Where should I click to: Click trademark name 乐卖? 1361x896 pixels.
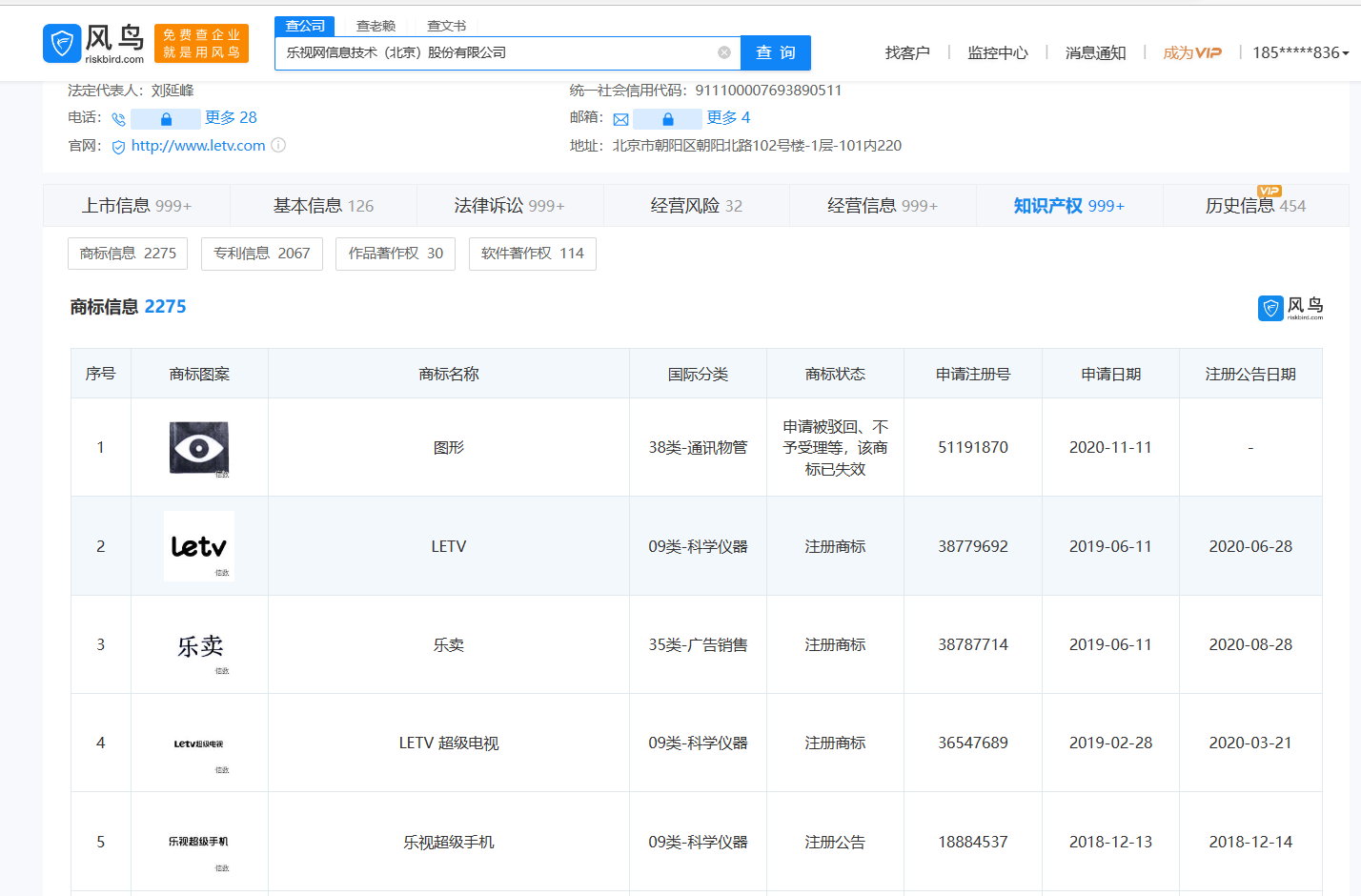click(x=449, y=645)
